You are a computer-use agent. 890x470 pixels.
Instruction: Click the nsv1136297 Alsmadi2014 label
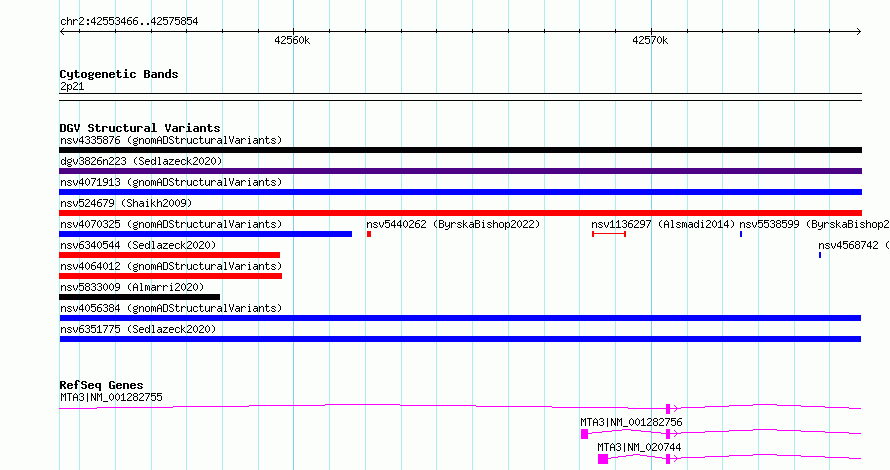pos(663,224)
